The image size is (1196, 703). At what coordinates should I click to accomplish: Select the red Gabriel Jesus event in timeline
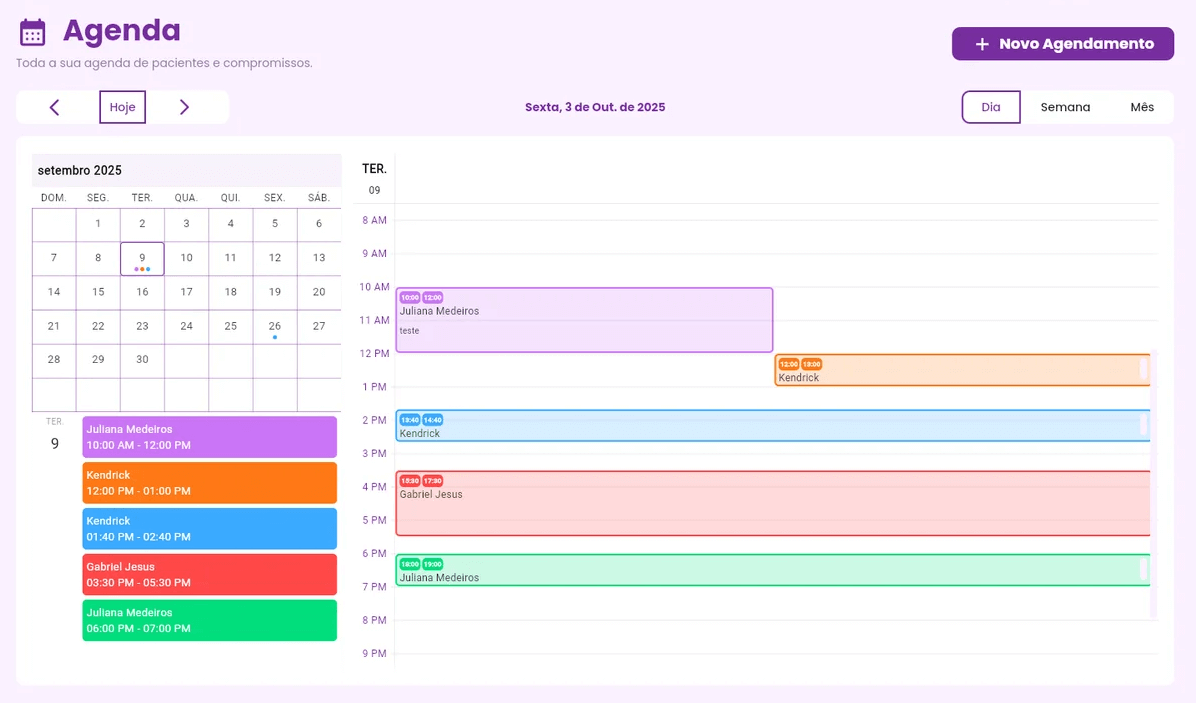(772, 510)
